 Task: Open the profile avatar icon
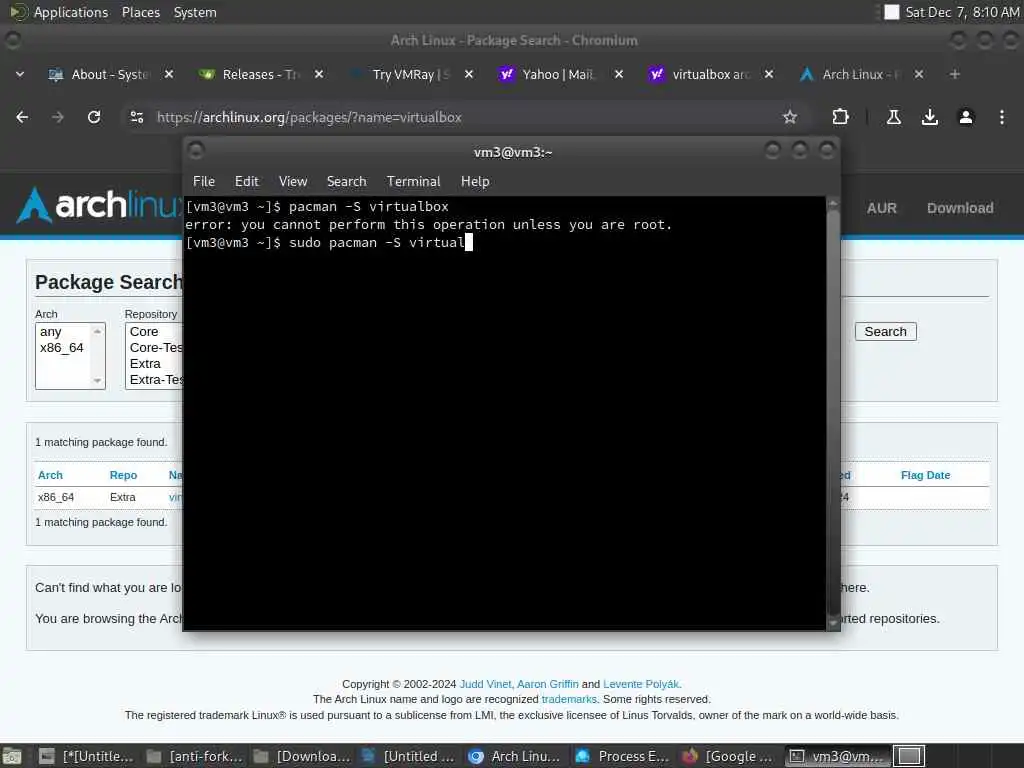[x=965, y=117]
